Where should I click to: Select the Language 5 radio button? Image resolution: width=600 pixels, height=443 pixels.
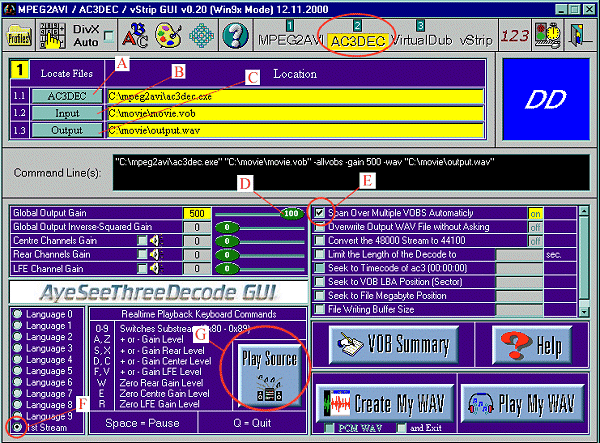17,371
